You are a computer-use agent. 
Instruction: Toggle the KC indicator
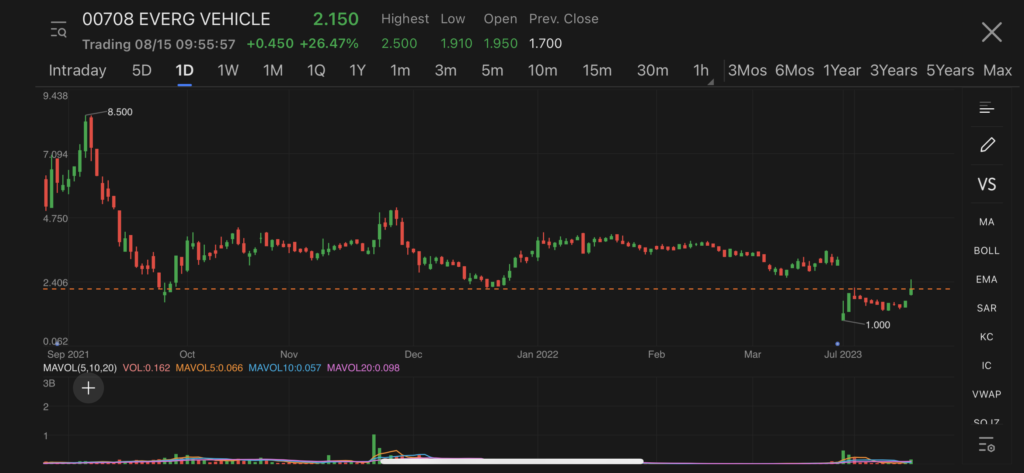986,337
